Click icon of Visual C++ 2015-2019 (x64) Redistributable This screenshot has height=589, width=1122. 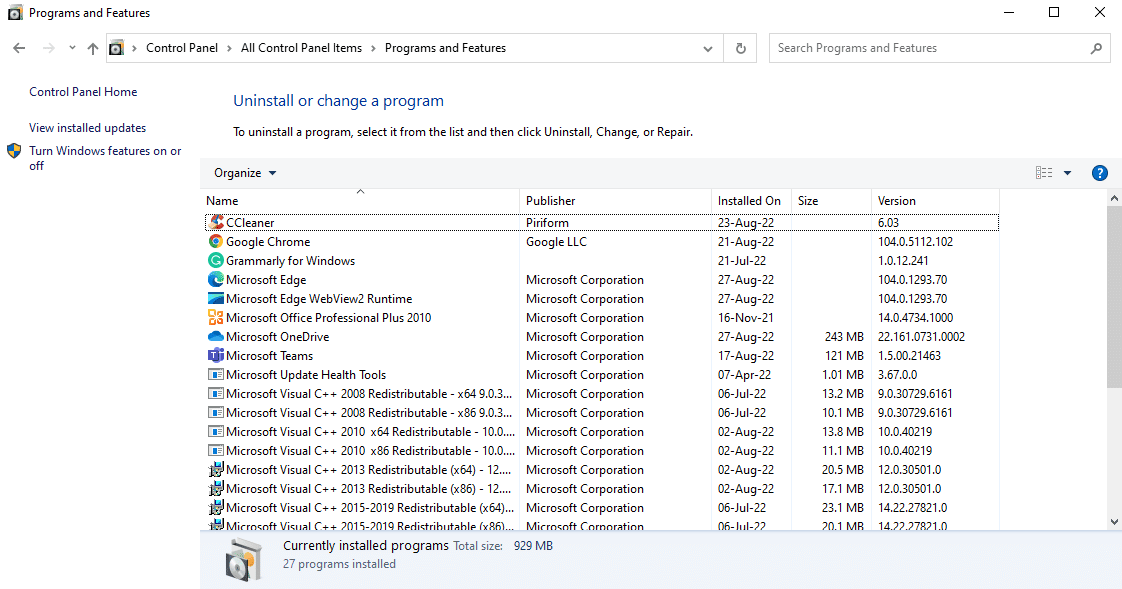(x=215, y=507)
